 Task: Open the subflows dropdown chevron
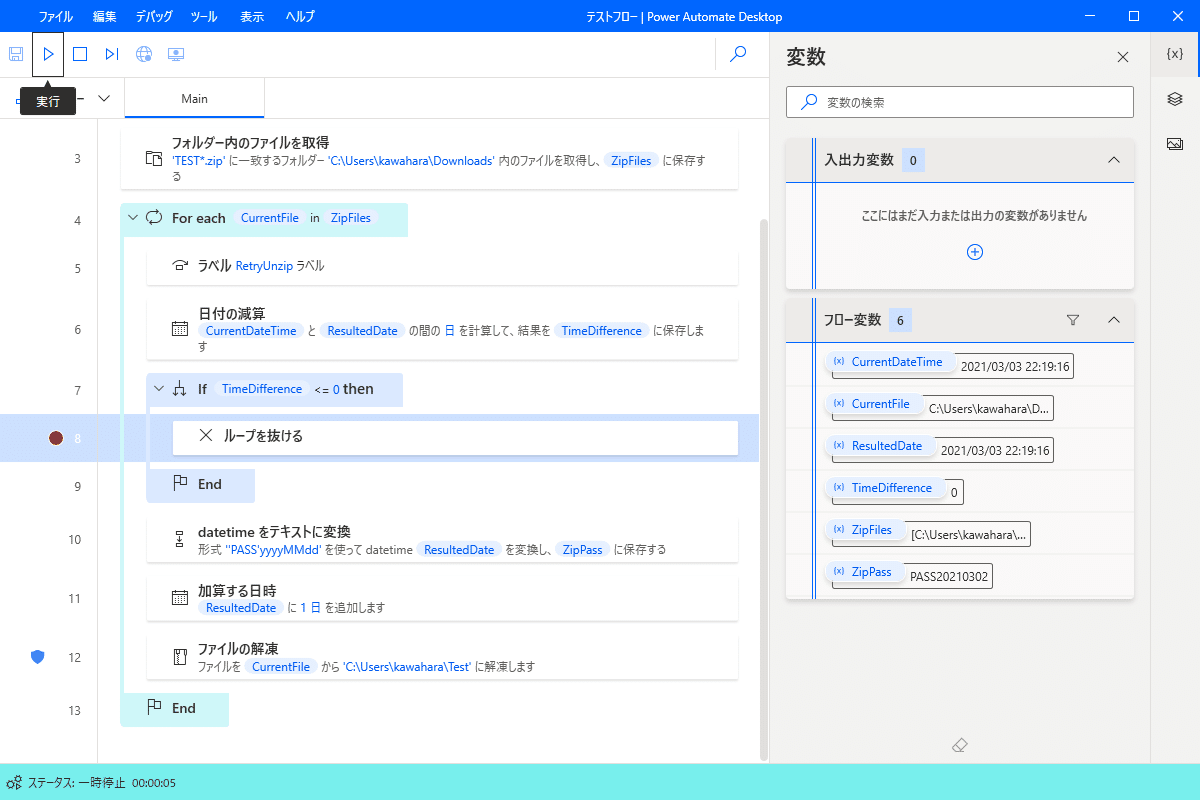[x=103, y=99]
